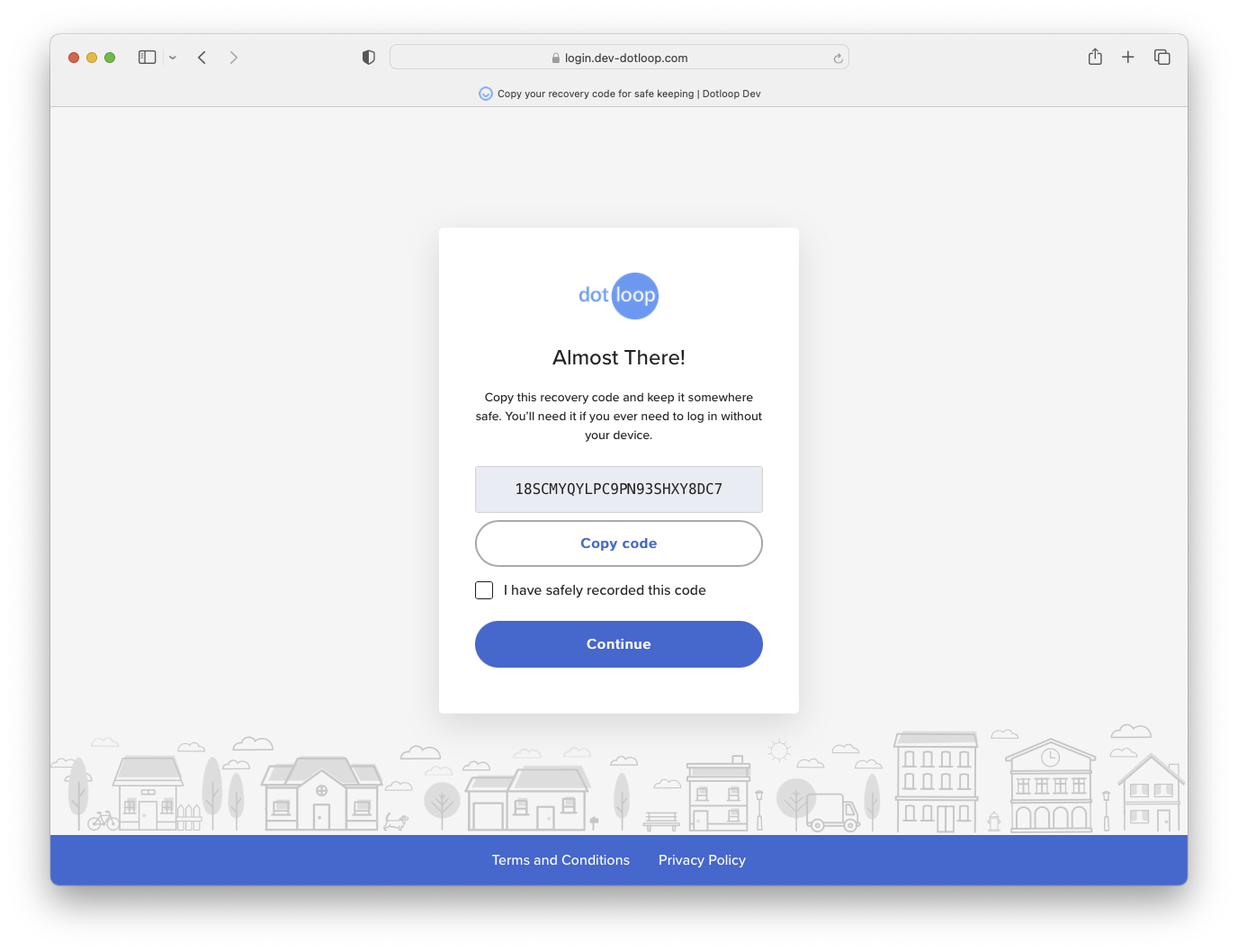Select the displayed recovery code field
The height and width of the screenshot is (952, 1238).
point(618,489)
